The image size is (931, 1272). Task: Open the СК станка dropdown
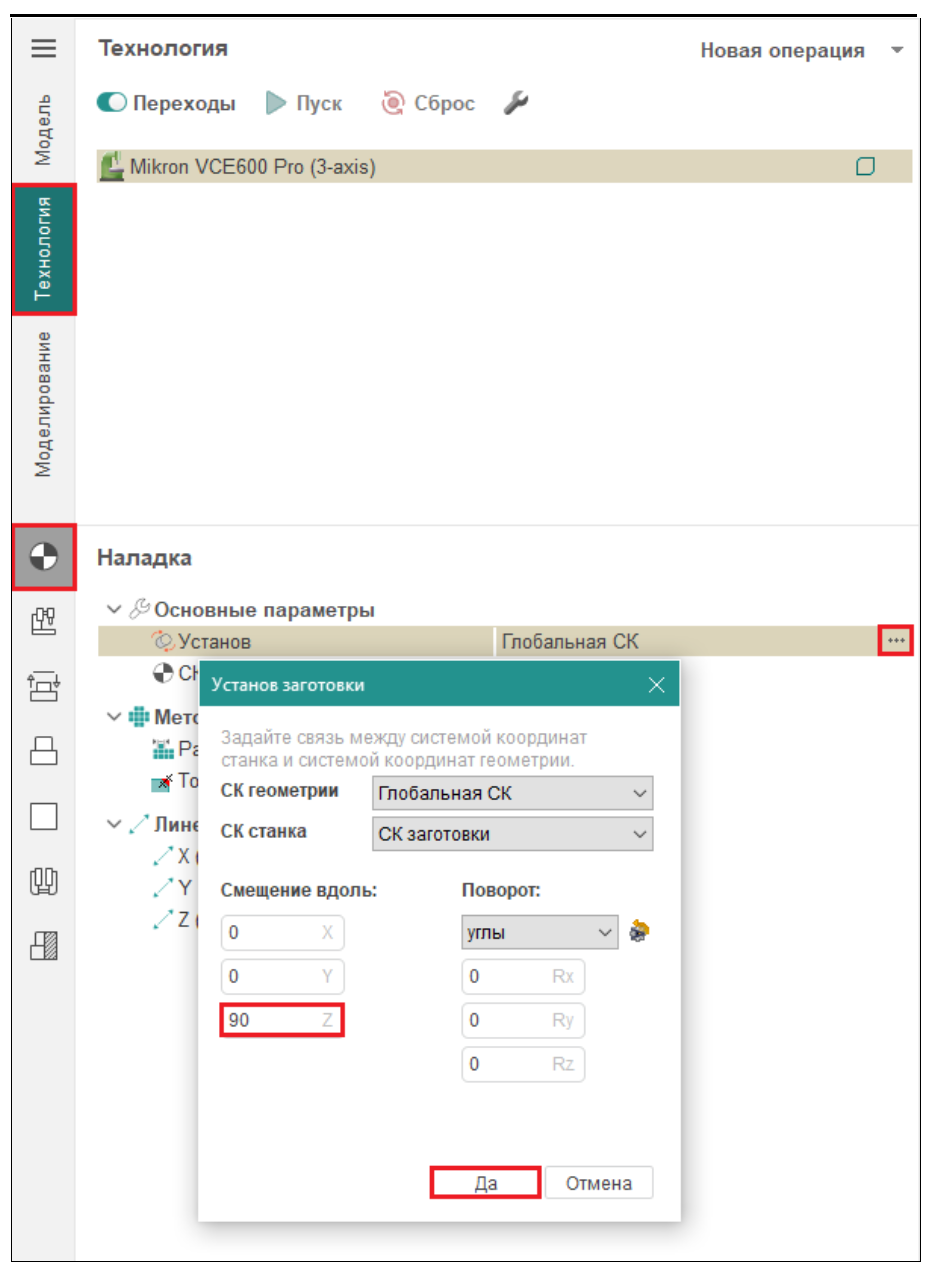pyautogui.click(x=512, y=834)
